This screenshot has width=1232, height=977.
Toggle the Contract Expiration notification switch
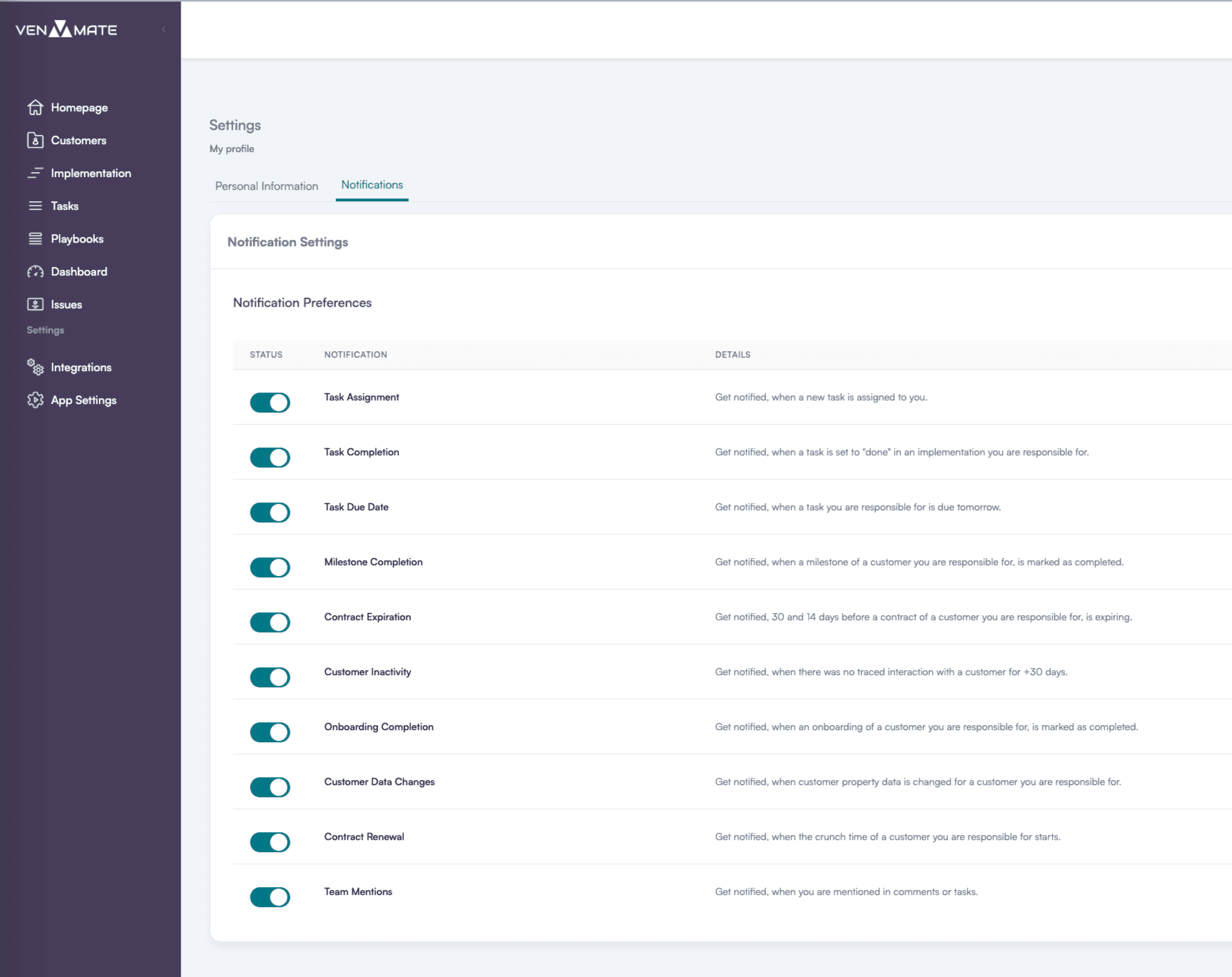270,622
